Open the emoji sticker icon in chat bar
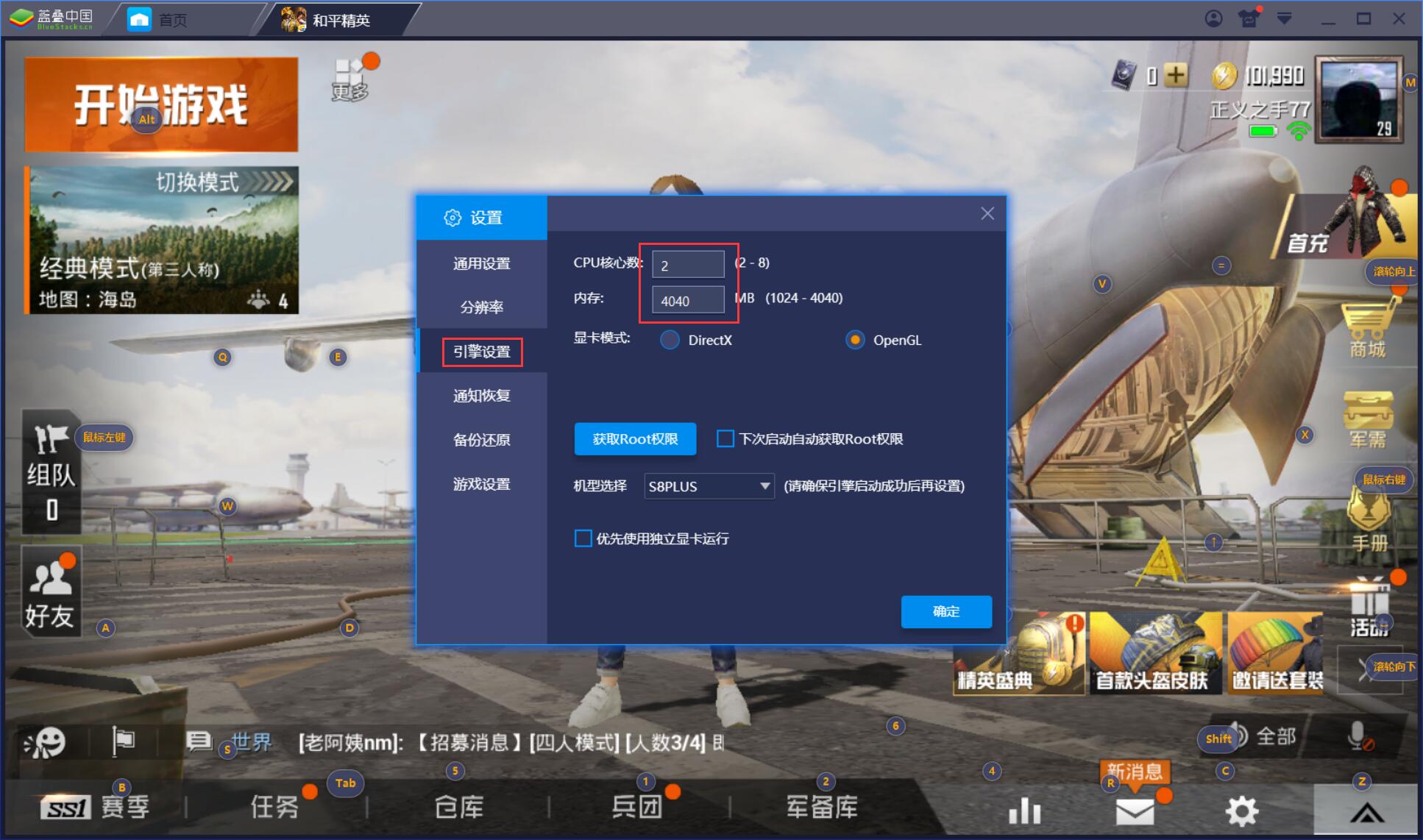1423x840 pixels. 44,742
